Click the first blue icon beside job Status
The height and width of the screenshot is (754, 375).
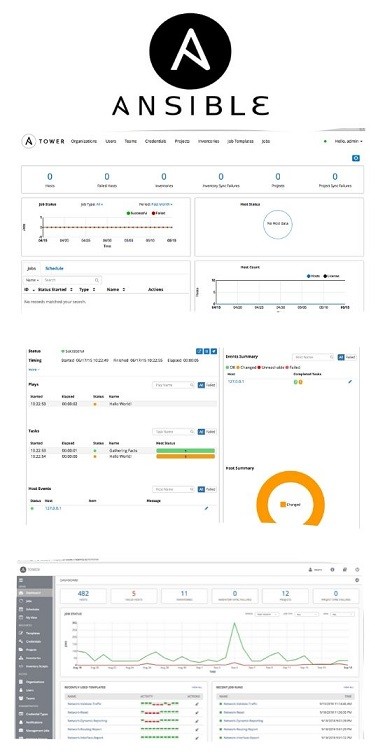click(x=199, y=351)
